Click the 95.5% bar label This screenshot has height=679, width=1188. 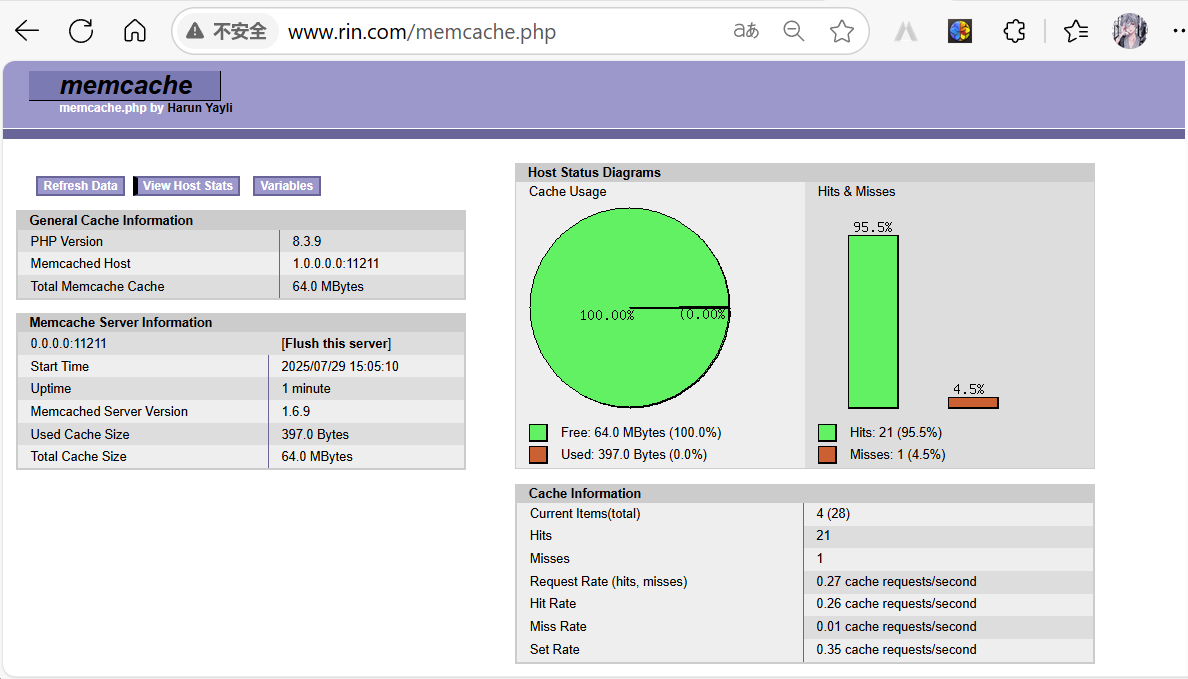pos(873,227)
